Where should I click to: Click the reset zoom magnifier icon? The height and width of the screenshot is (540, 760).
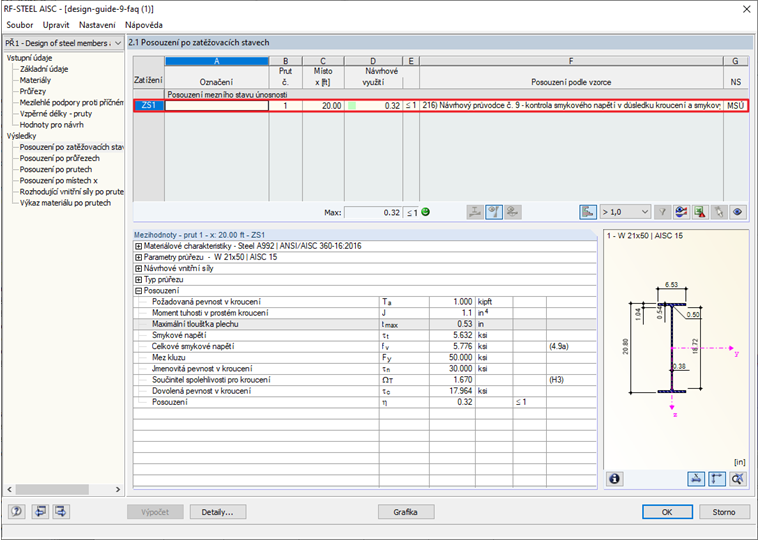point(738,479)
